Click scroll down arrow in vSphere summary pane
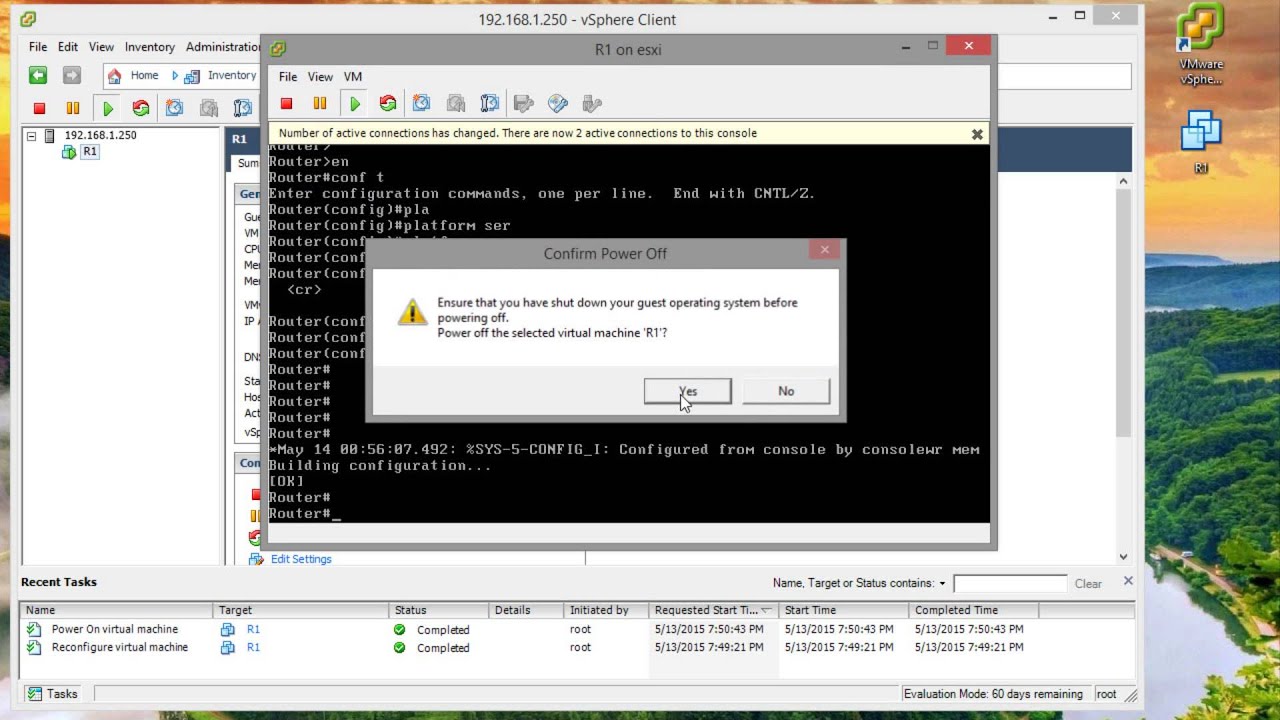 pos(1123,557)
